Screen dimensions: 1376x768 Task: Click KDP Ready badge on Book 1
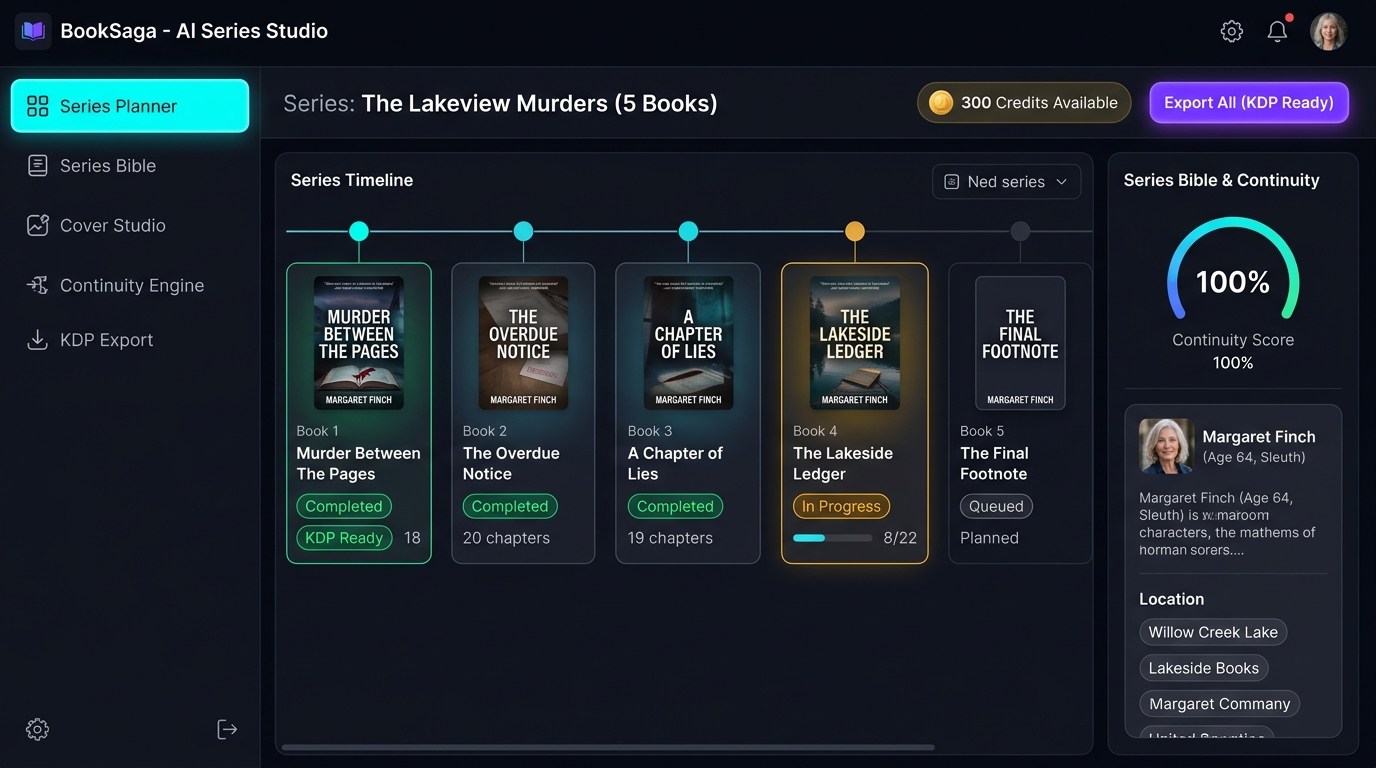tap(344, 538)
